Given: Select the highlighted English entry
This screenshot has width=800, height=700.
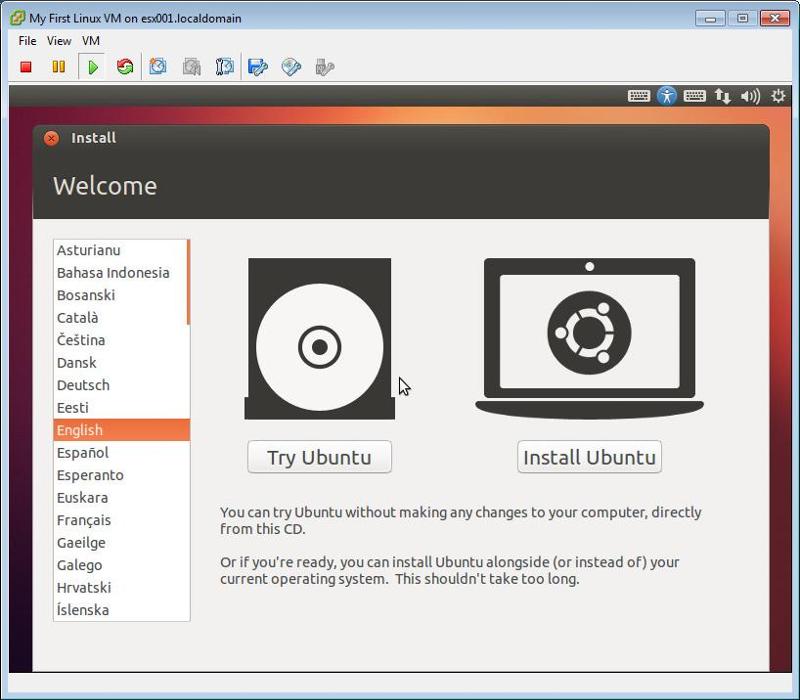Looking at the screenshot, I should [121, 430].
